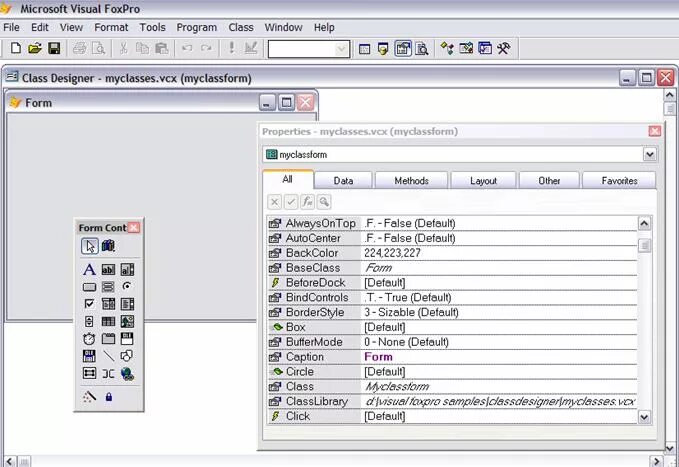Open the File menu

11,27
